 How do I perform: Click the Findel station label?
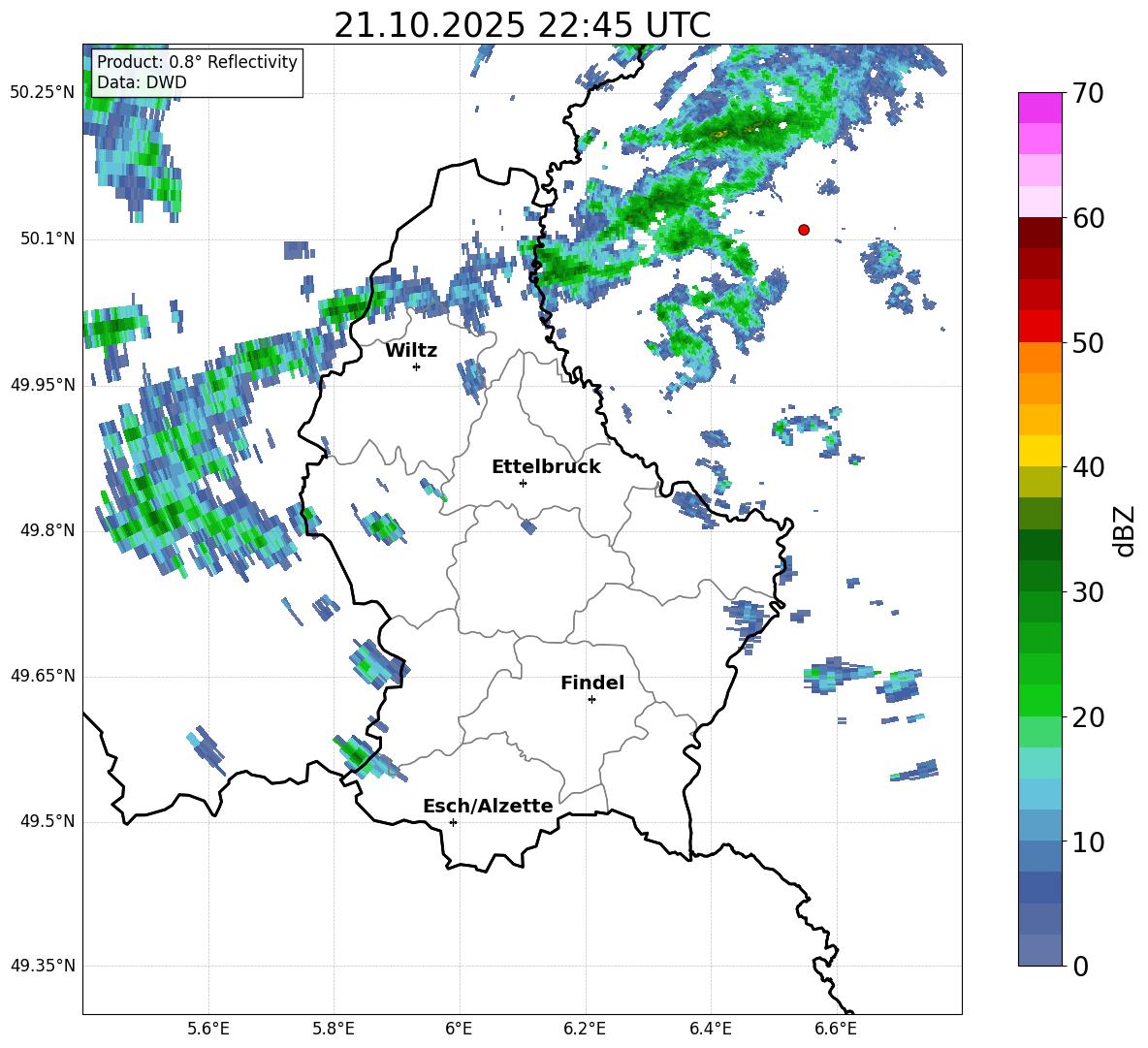[592, 683]
